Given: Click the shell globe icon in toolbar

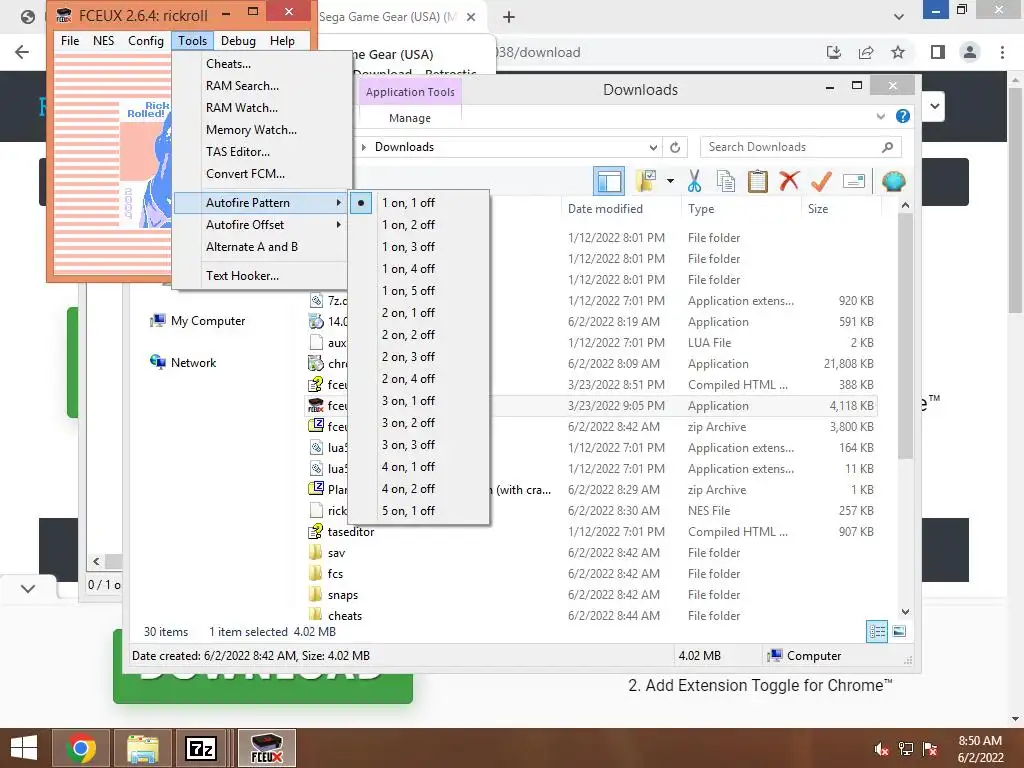Looking at the screenshot, I should coord(893,181).
